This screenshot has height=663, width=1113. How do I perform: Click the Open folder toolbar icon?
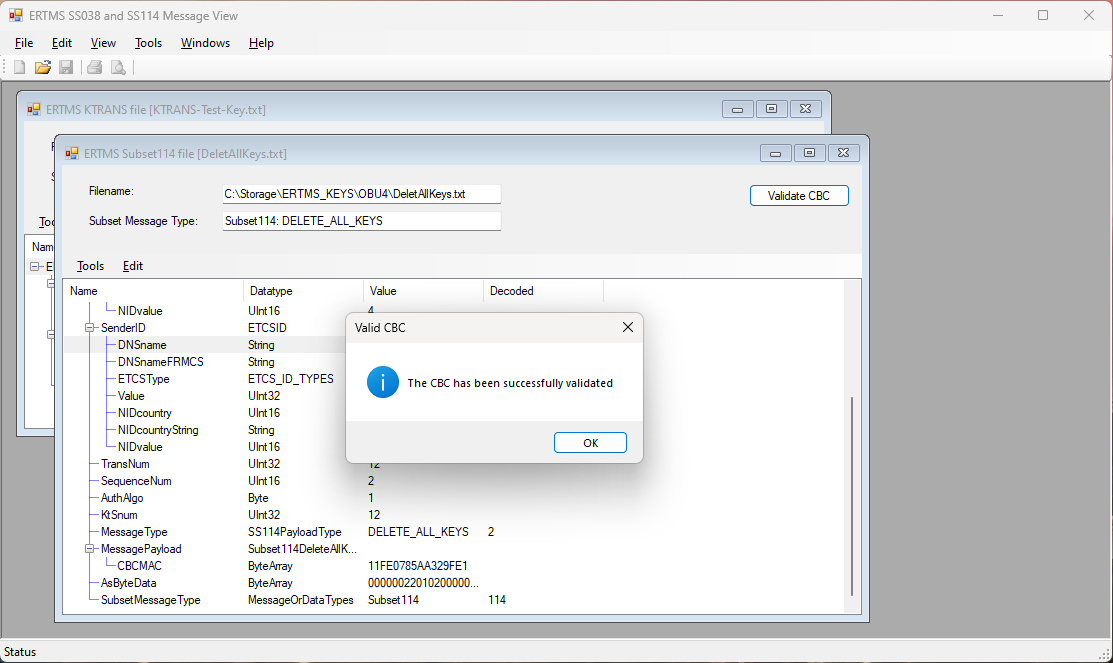(x=43, y=67)
